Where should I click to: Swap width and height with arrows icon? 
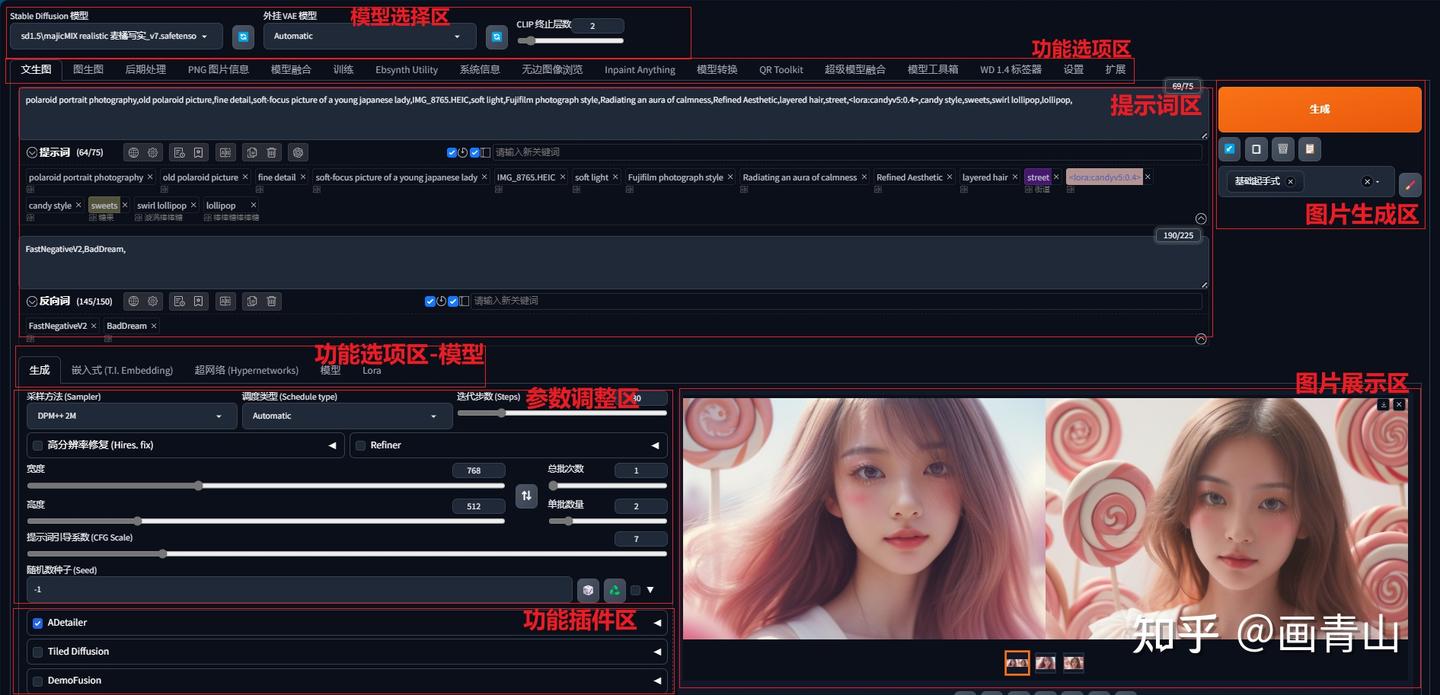click(527, 495)
